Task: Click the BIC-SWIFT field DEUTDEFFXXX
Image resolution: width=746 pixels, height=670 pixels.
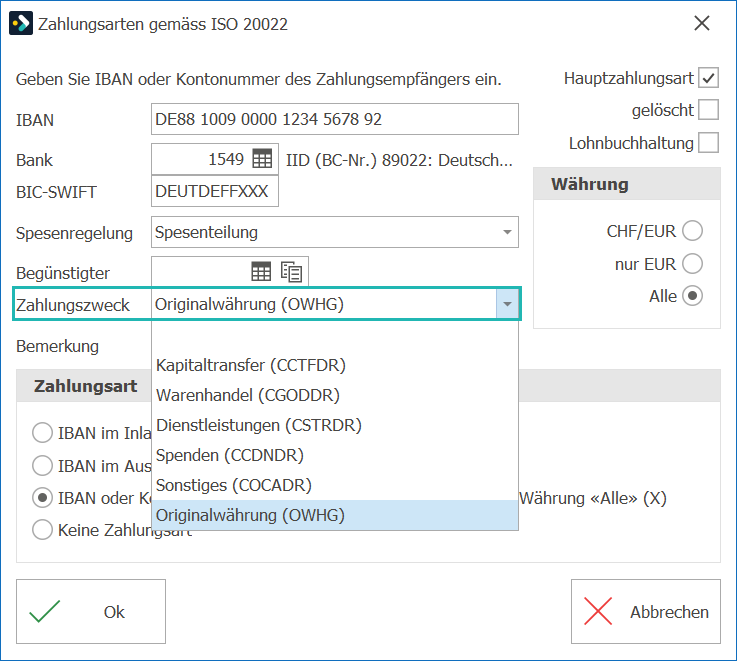Action: [215, 191]
